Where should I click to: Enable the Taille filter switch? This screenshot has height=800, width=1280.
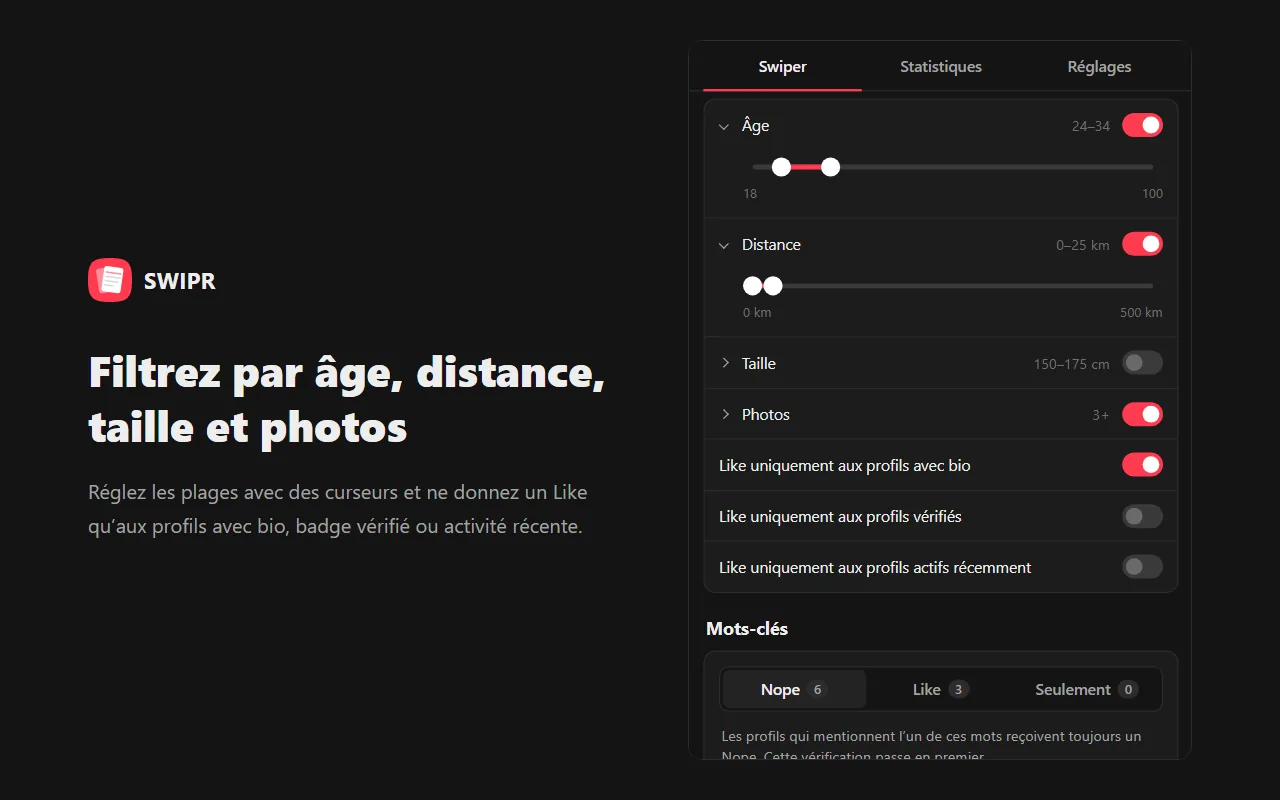(x=1142, y=363)
